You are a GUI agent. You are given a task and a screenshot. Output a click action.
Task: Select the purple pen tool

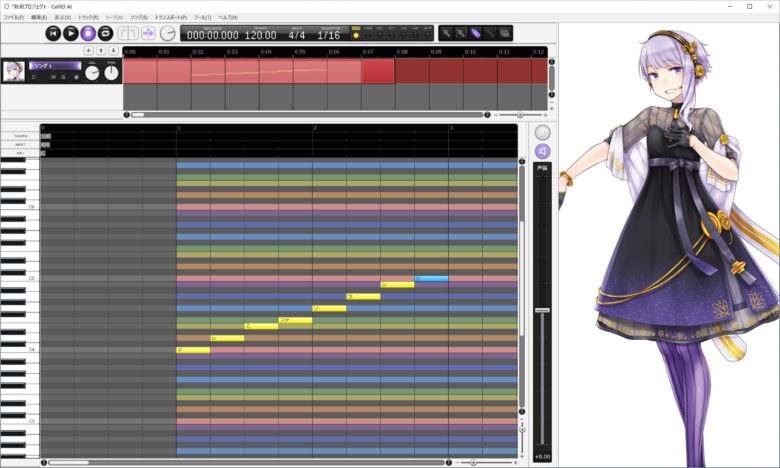click(476, 33)
